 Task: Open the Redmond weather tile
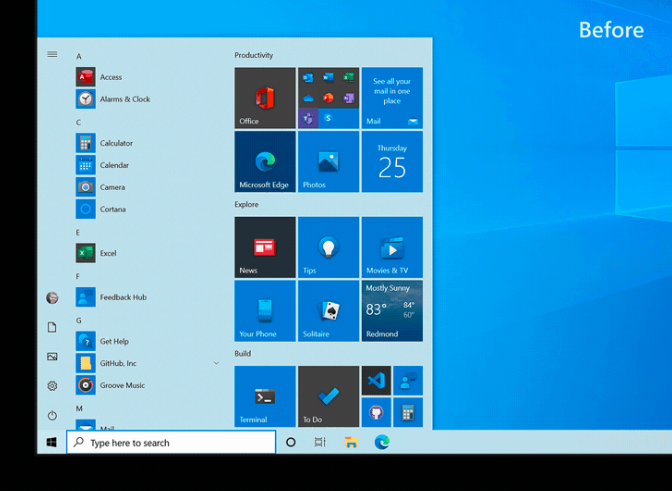pos(392,311)
